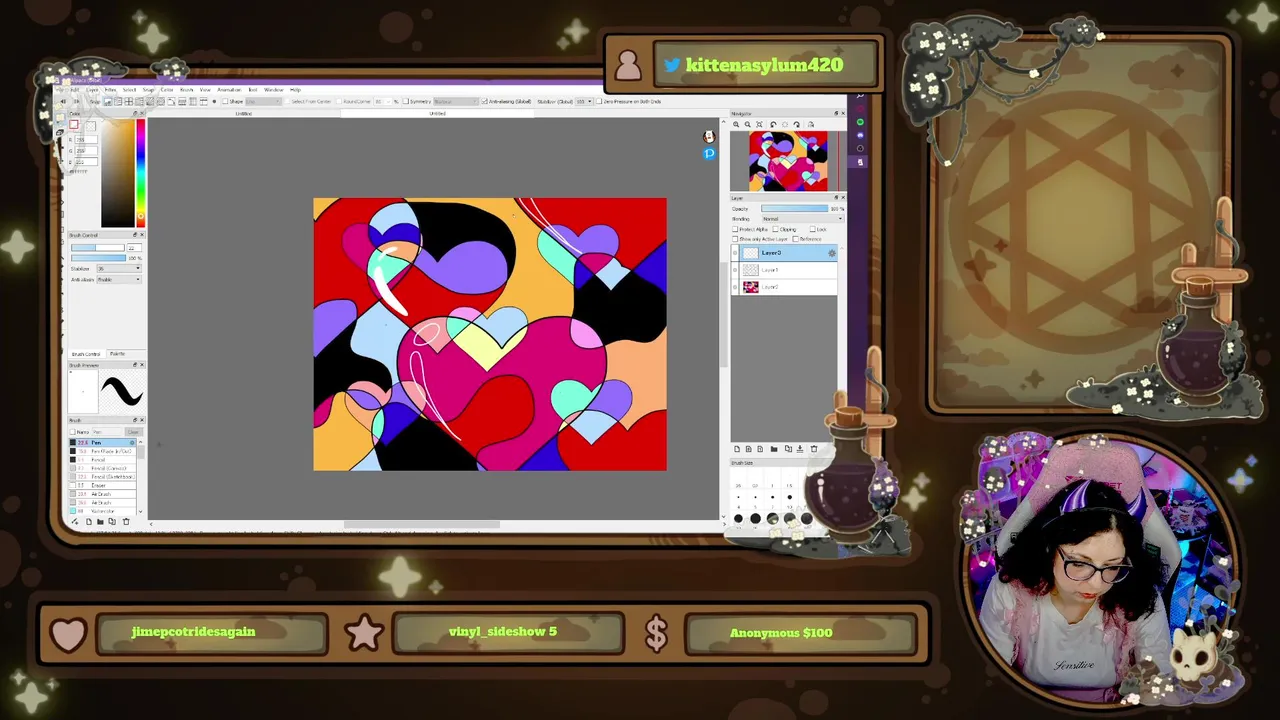
Task: Click the circle snap icon
Action: tap(161, 102)
